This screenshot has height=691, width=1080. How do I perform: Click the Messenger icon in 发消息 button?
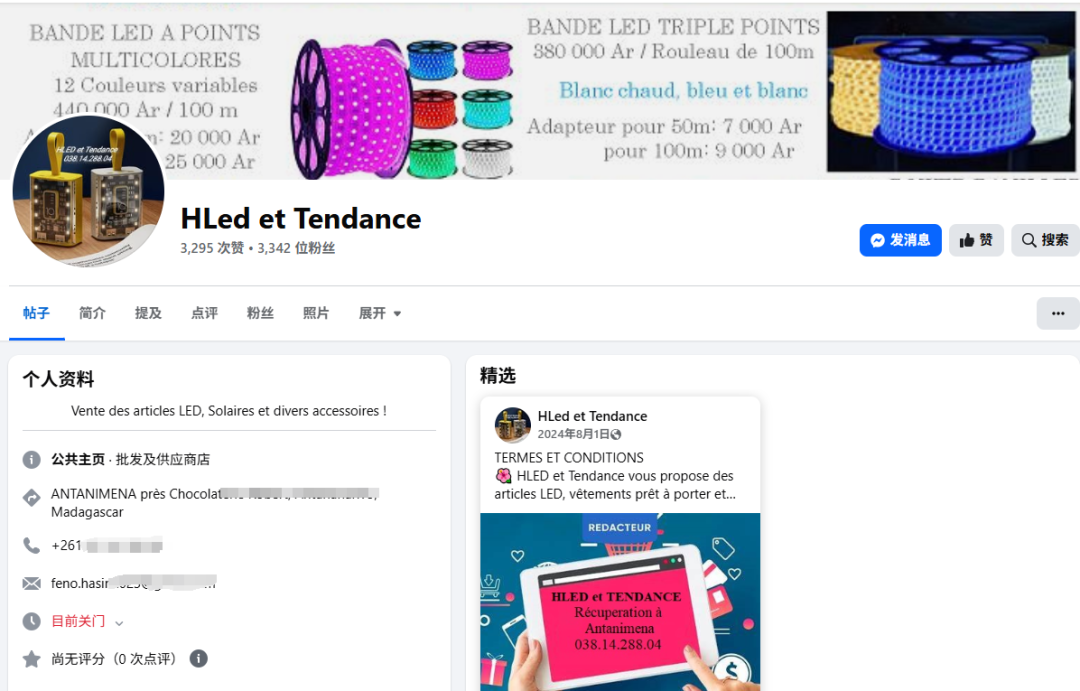[877, 240]
